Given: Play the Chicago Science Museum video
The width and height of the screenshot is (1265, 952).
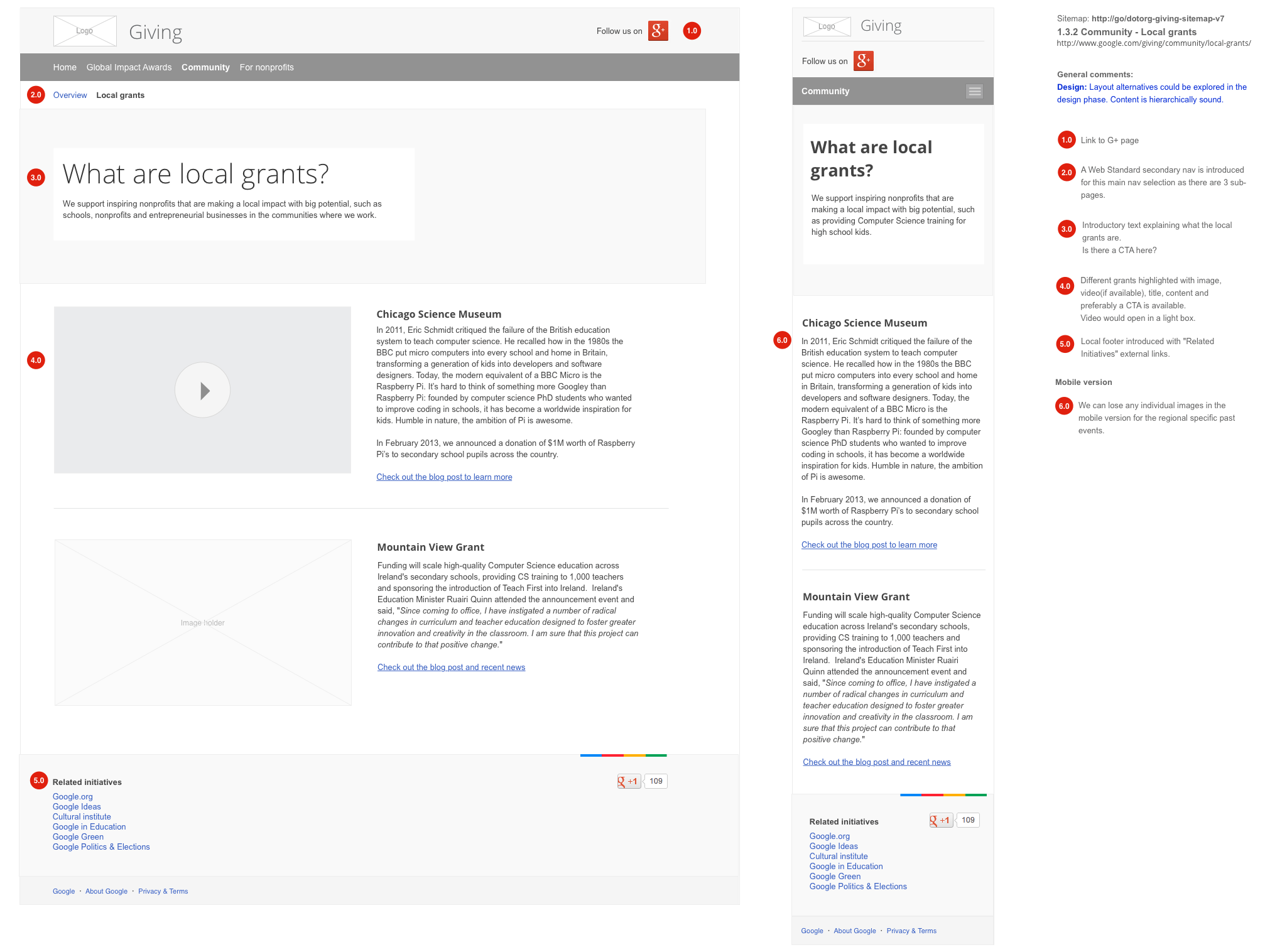Looking at the screenshot, I should coord(202,390).
